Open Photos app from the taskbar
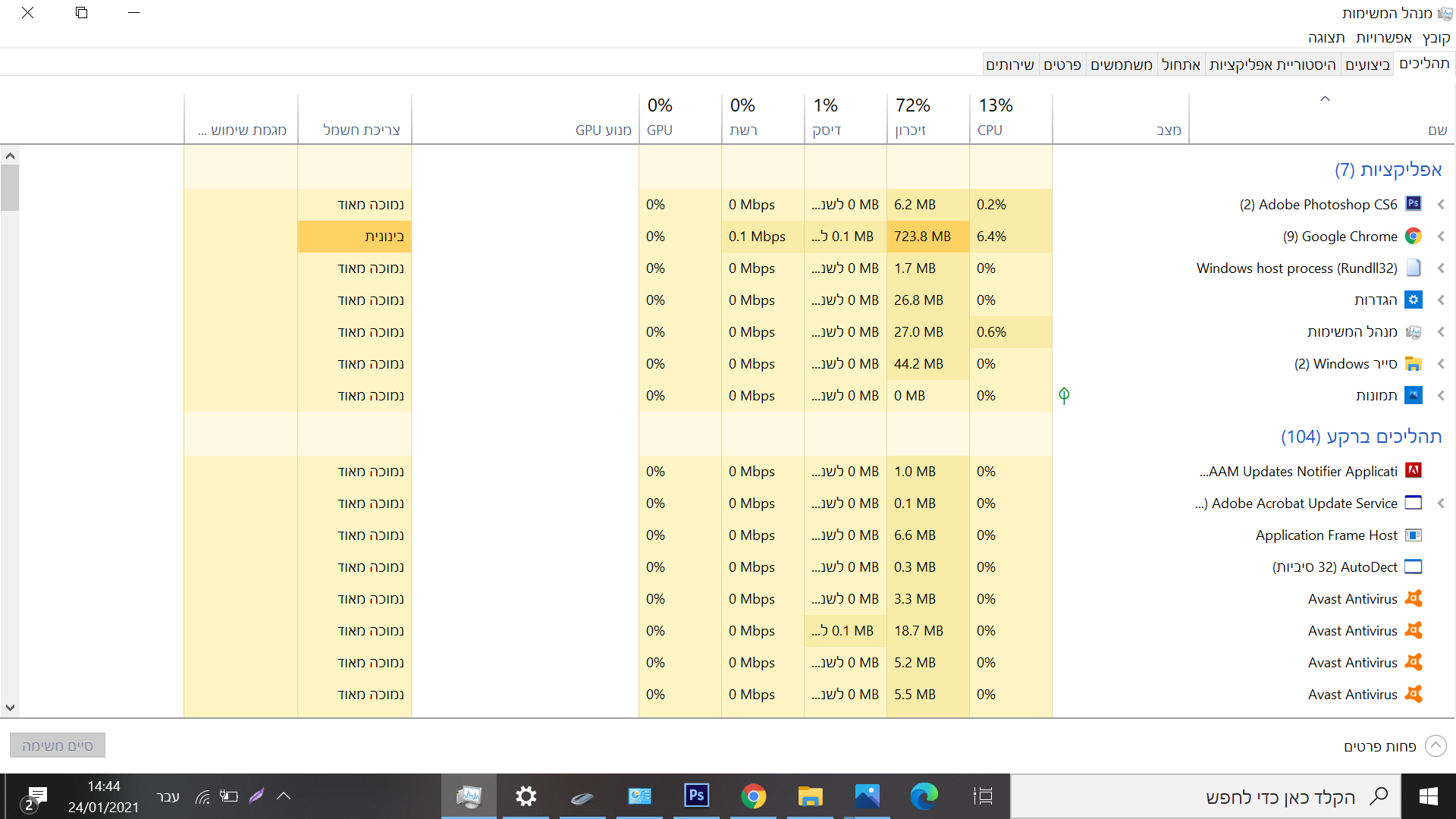 (x=867, y=795)
